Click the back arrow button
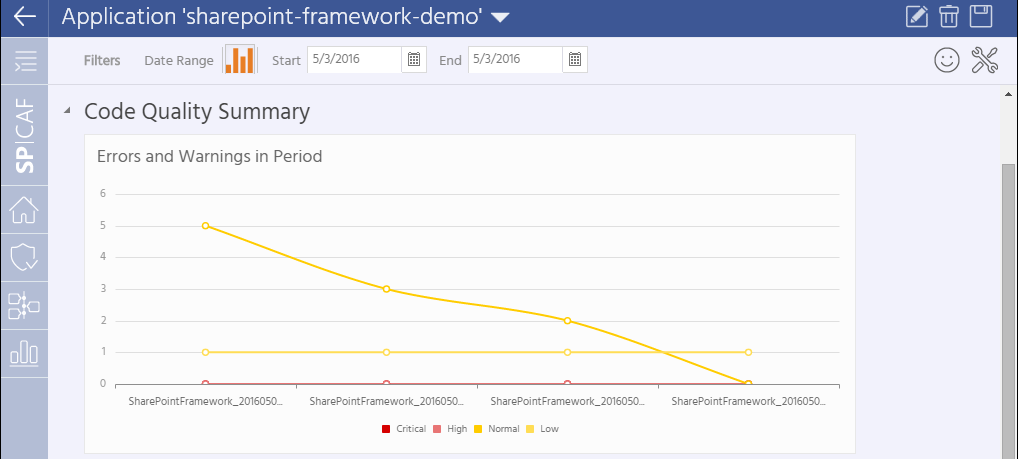This screenshot has height=459, width=1018. [x=24, y=17]
